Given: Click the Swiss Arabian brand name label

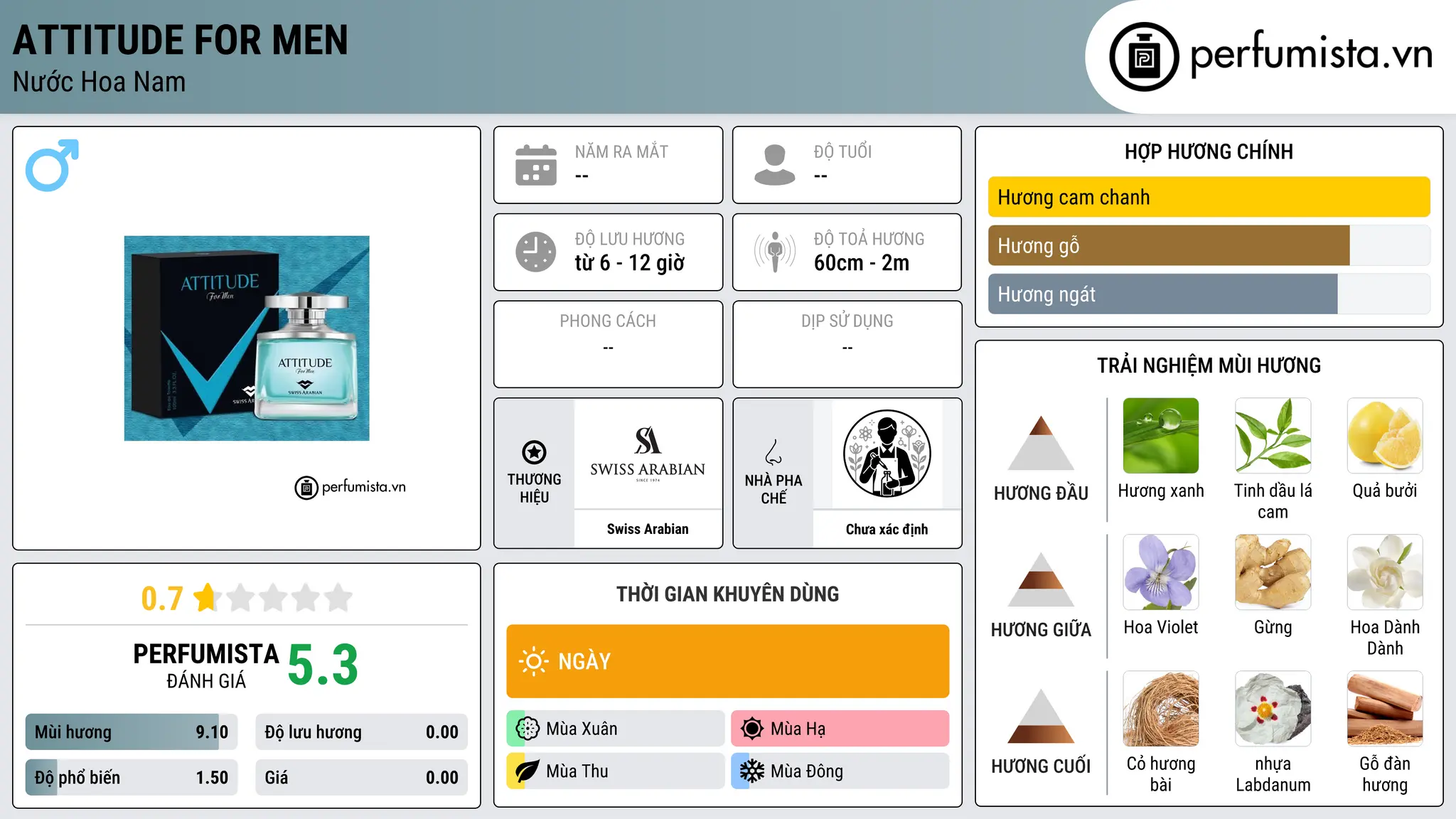Looking at the screenshot, I should pyautogui.click(x=648, y=529).
